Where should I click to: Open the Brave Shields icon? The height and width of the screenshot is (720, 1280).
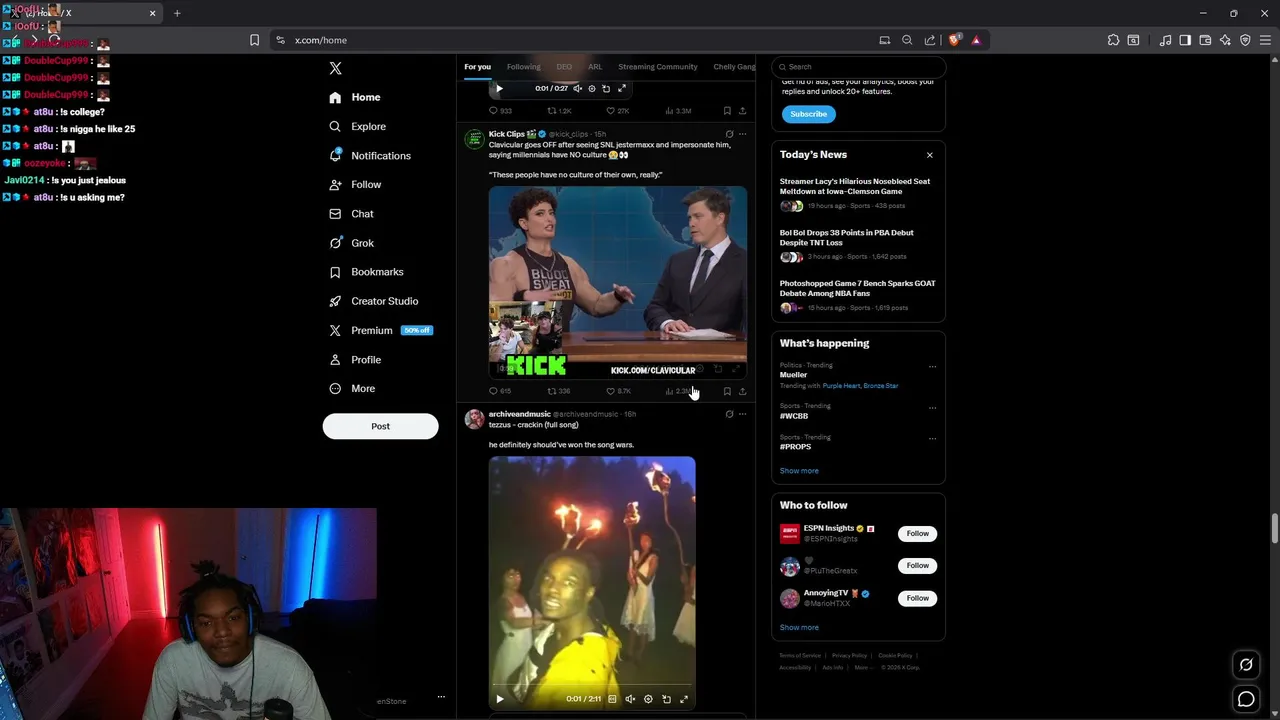pyautogui.click(x=954, y=40)
